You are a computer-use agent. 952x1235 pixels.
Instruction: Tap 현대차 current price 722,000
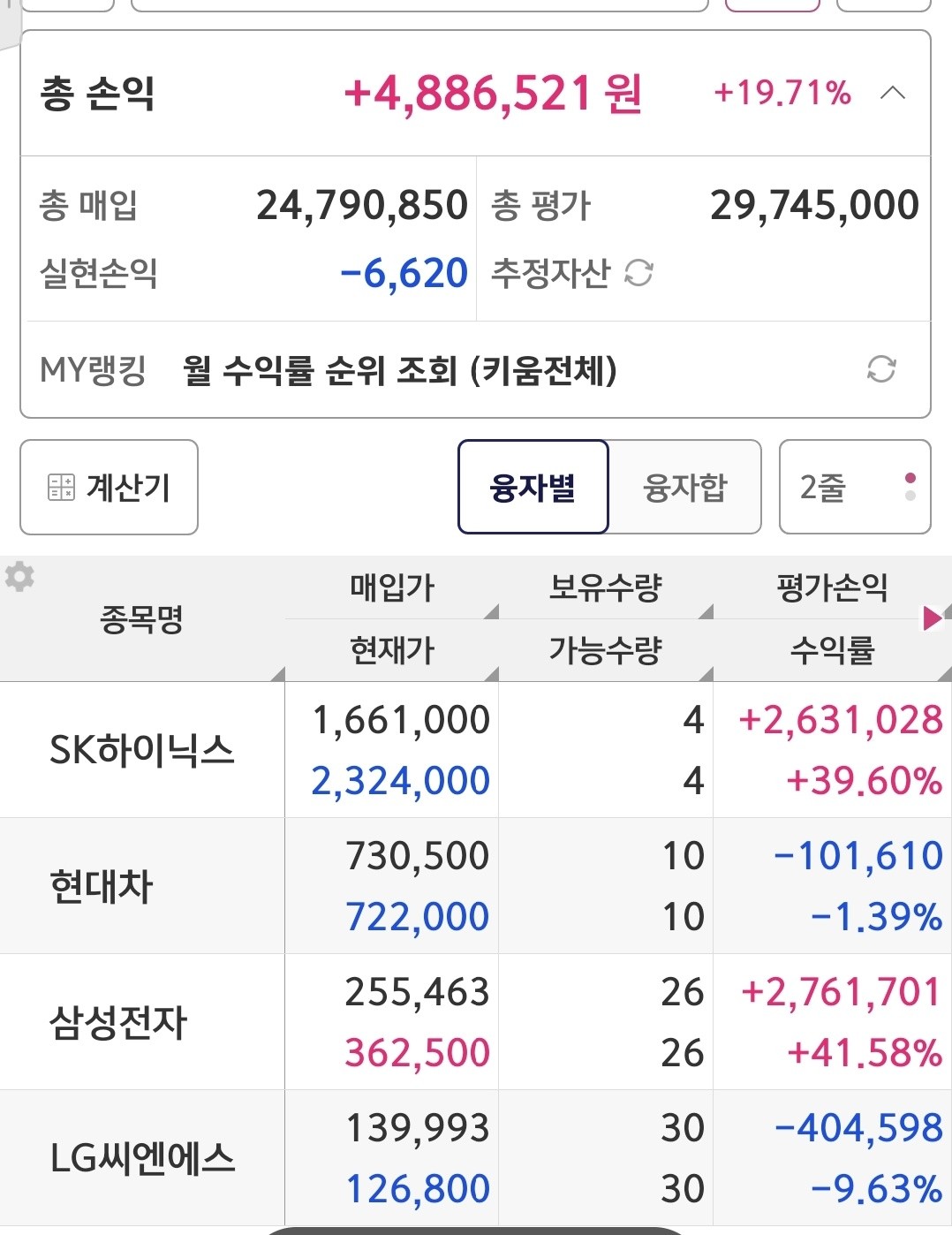[x=417, y=917]
